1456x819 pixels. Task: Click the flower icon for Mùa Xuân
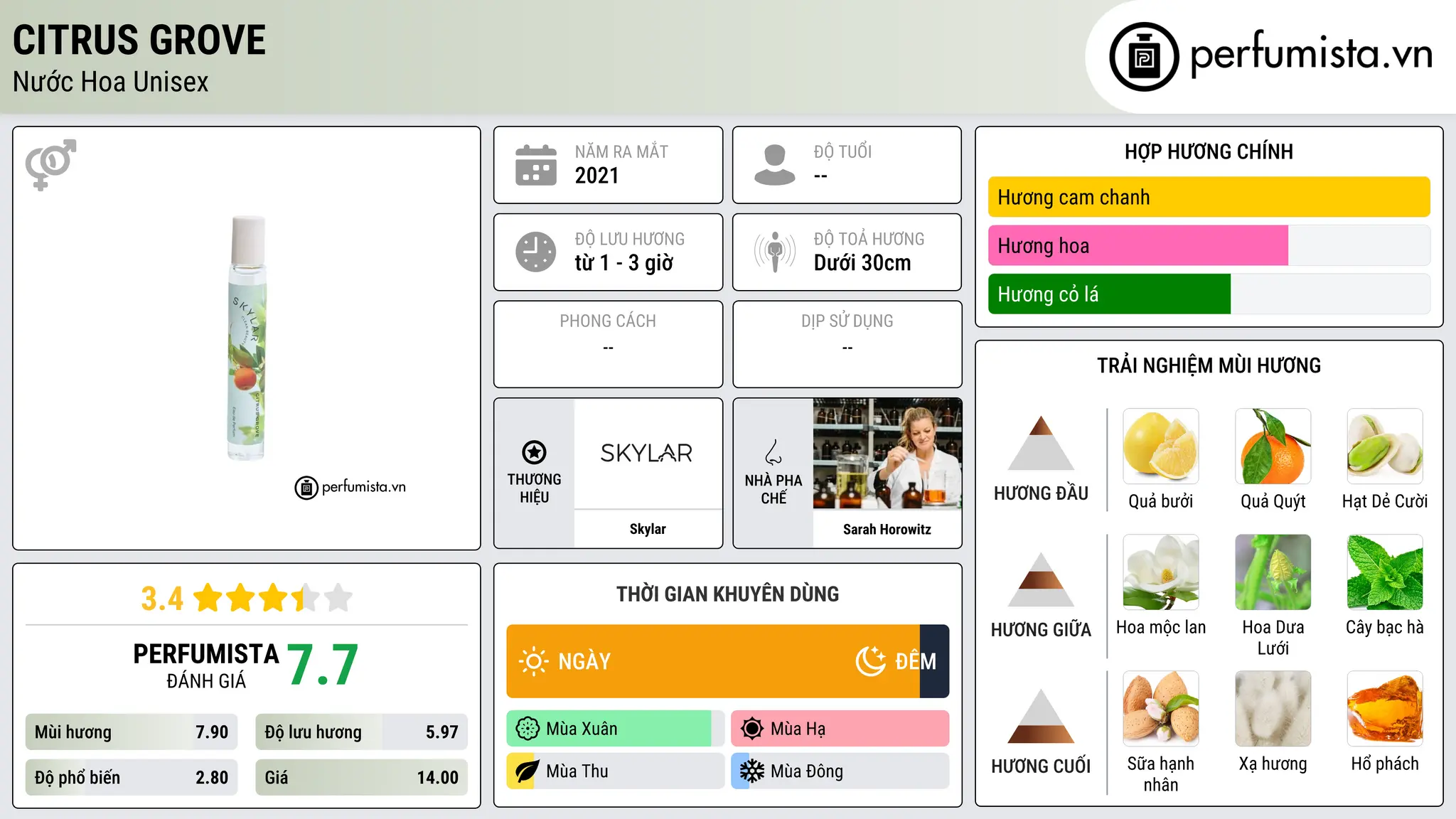pos(528,729)
